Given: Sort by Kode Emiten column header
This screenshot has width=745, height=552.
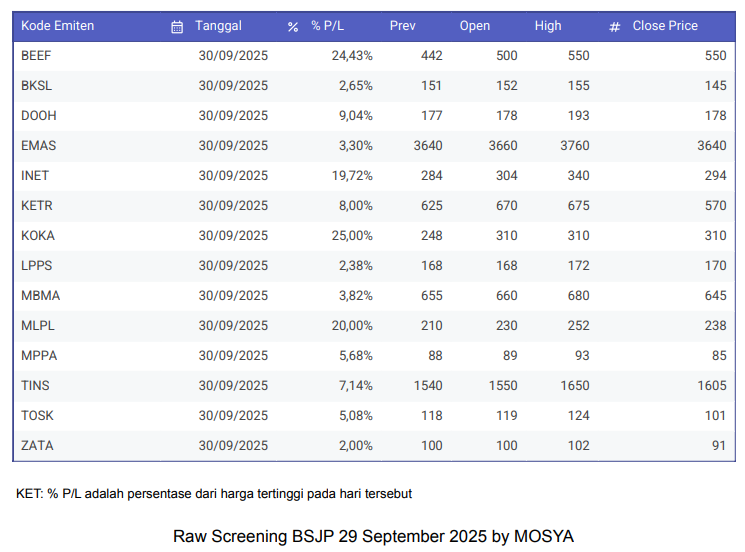Looking at the screenshot, I should click(57, 26).
